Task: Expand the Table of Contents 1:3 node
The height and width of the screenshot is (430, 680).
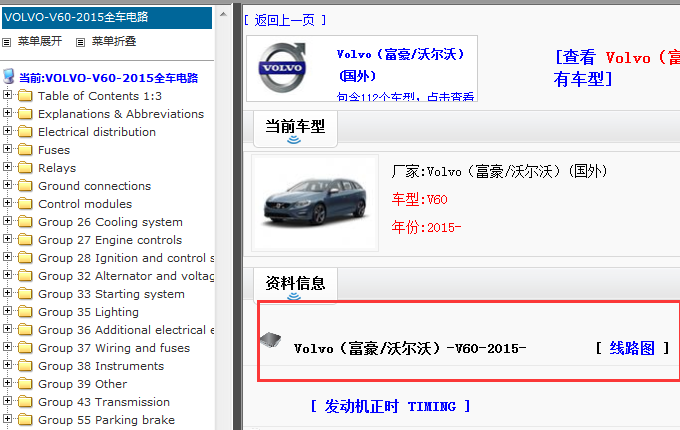Action: click(7, 94)
